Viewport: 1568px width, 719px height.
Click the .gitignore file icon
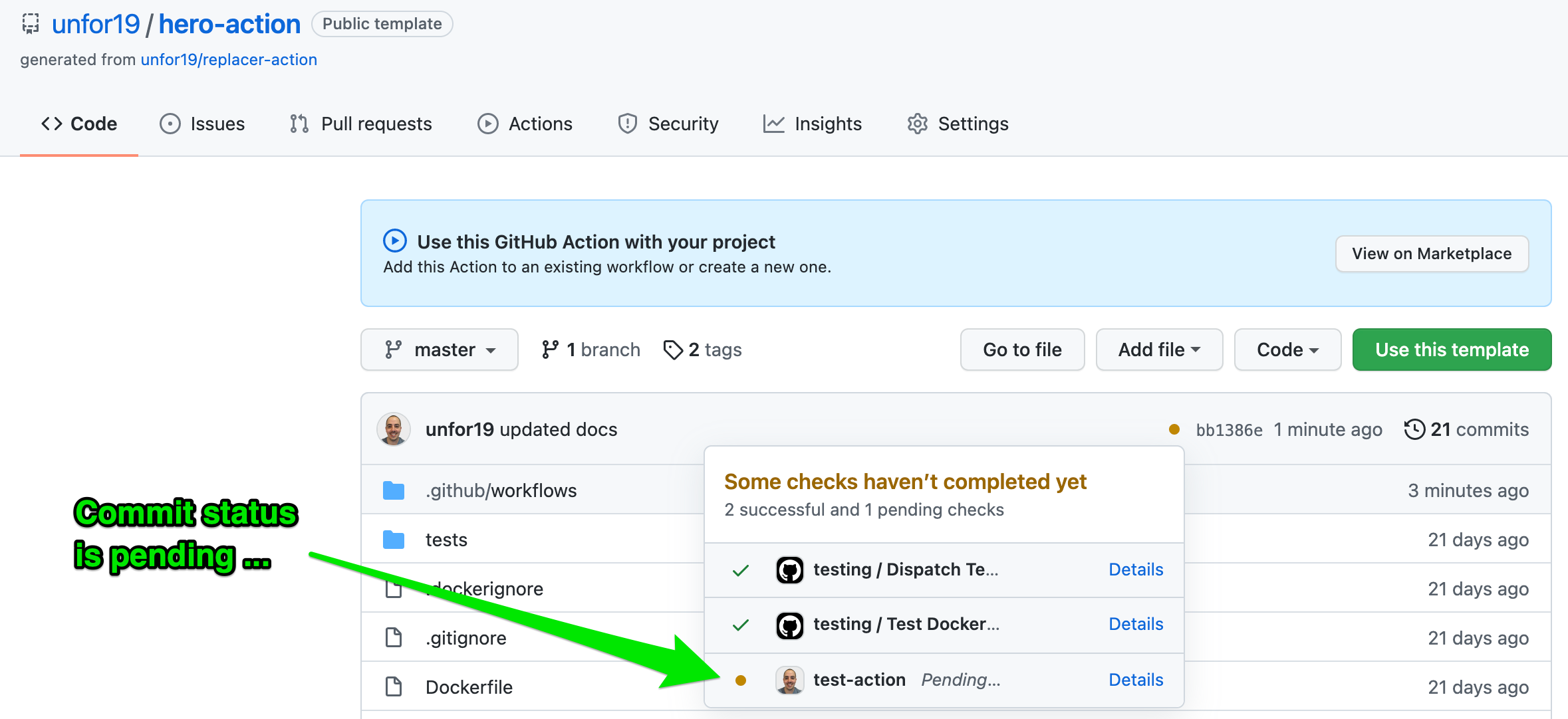[x=394, y=638]
